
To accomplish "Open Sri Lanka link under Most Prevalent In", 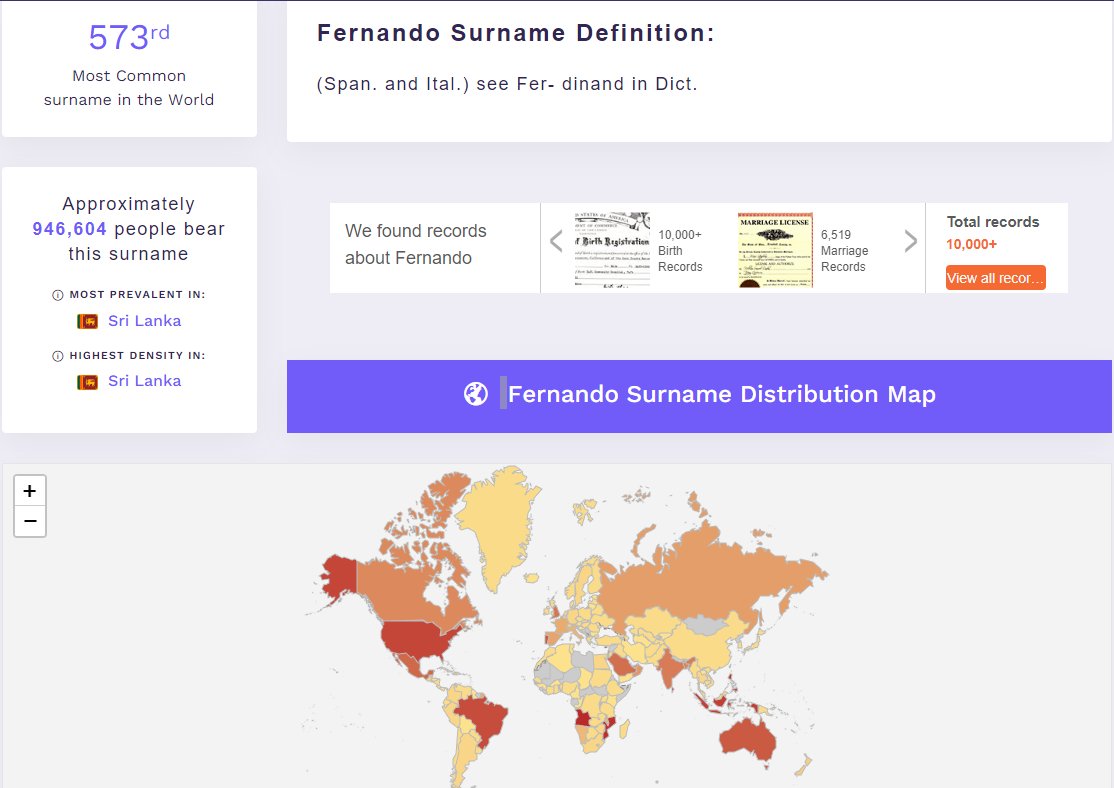I will 144,320.
